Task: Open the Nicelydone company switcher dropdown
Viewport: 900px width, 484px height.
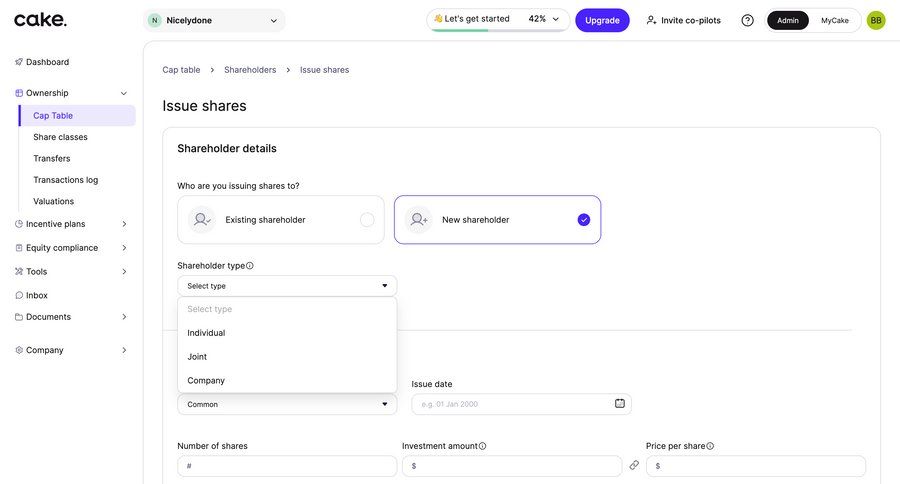Action: 214,20
